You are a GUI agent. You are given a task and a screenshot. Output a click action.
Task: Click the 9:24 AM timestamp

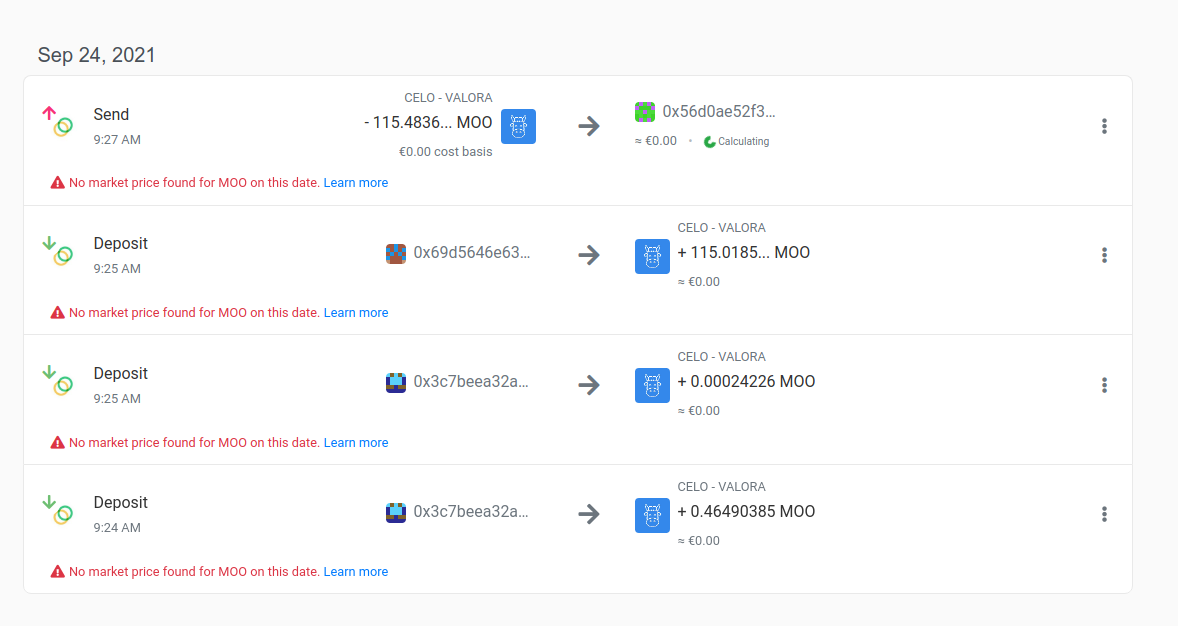click(117, 528)
